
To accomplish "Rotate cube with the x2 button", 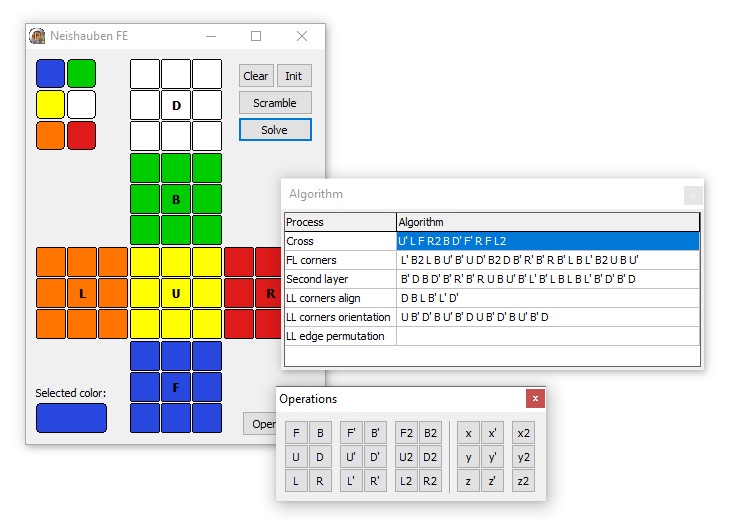I will click(x=523, y=433).
